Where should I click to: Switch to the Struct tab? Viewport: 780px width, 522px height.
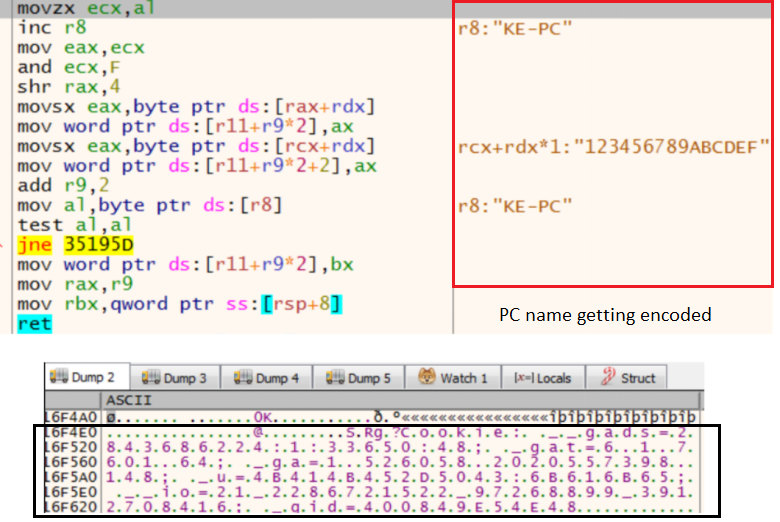pos(628,378)
